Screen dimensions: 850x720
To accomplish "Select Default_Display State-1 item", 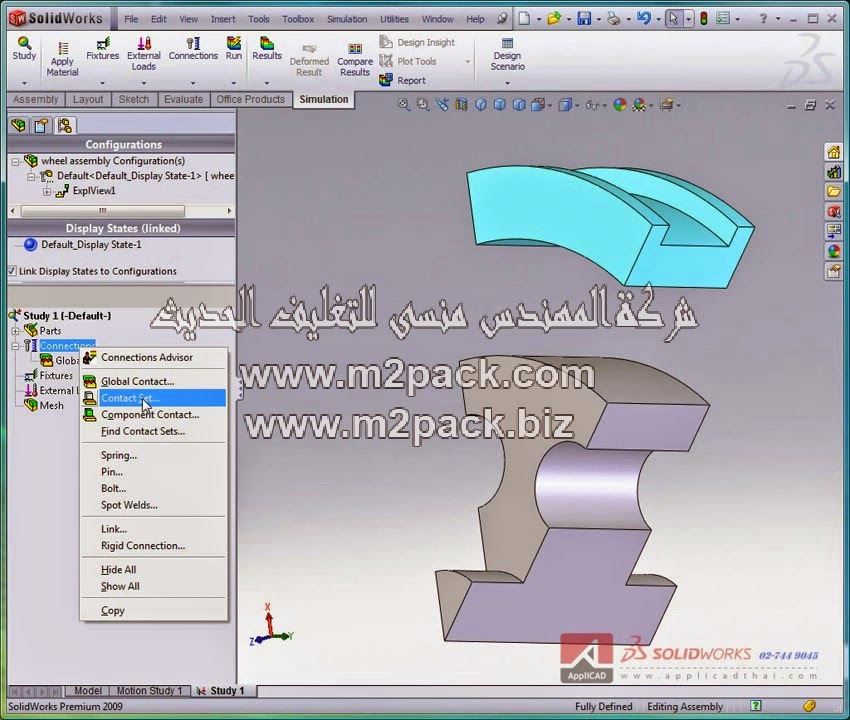I will pyautogui.click(x=91, y=245).
